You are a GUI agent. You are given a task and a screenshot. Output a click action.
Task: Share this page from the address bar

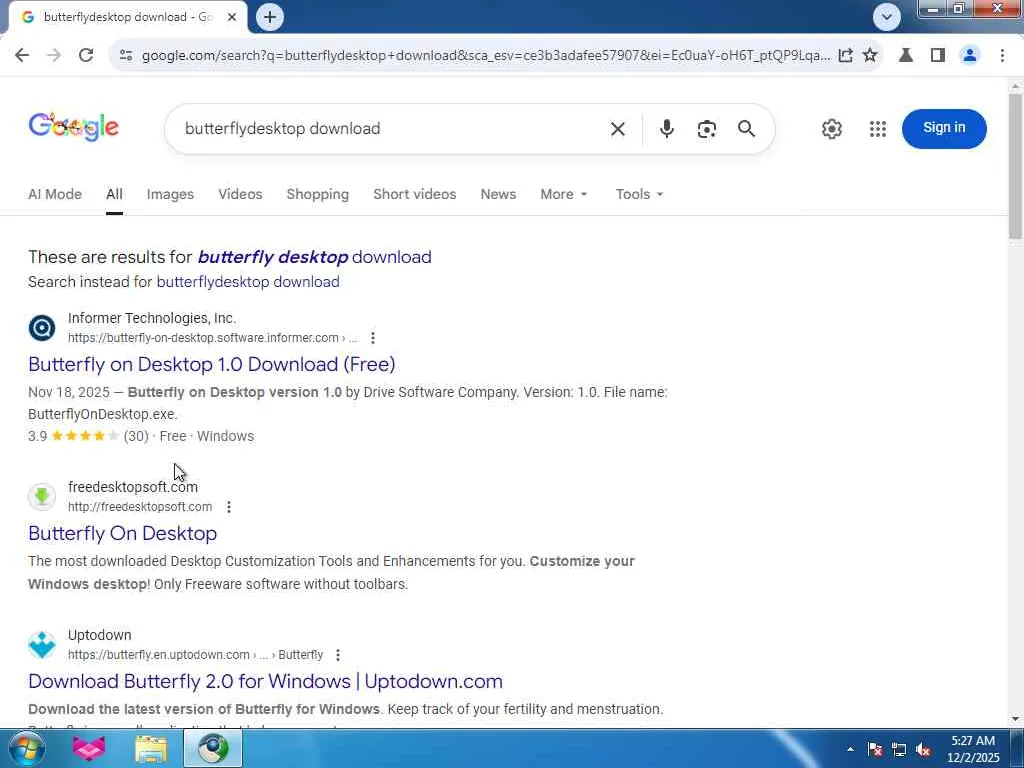[845, 56]
